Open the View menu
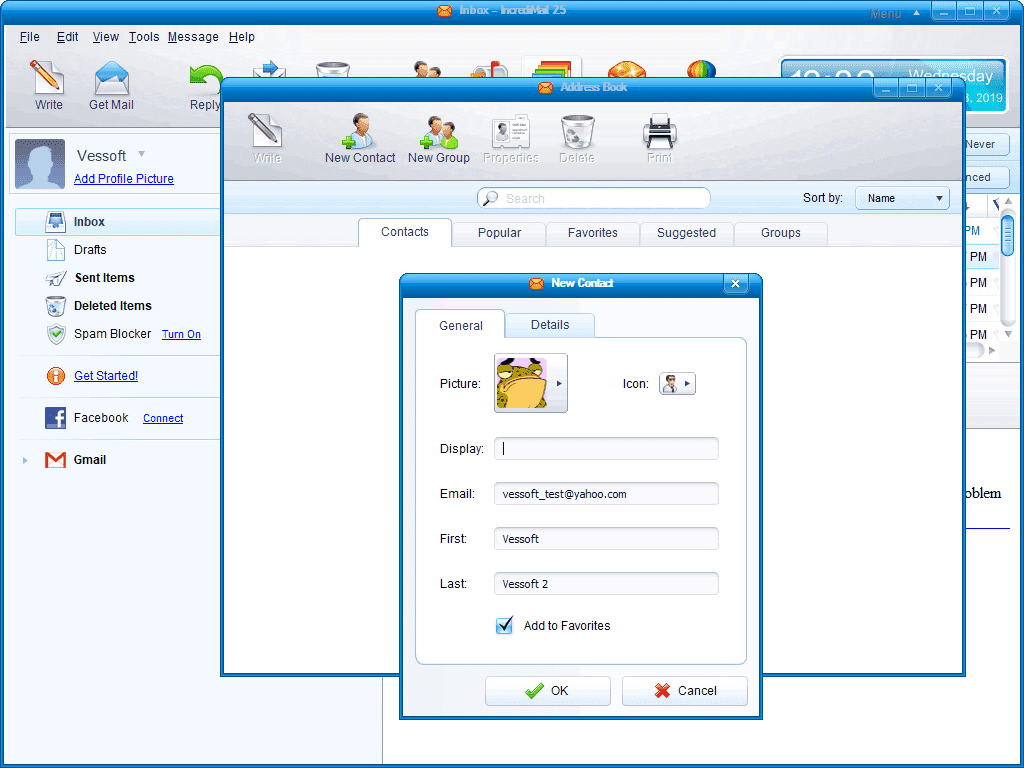The width and height of the screenshot is (1024, 768). click(x=105, y=37)
